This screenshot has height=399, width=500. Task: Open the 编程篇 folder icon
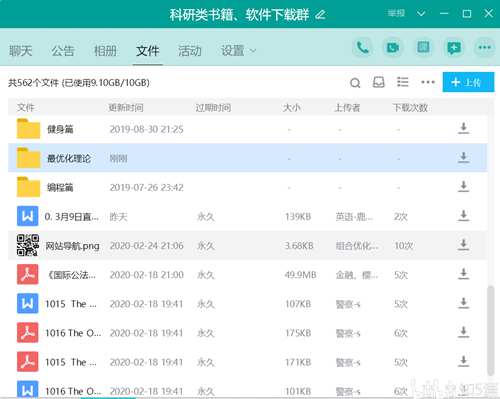(x=28, y=187)
